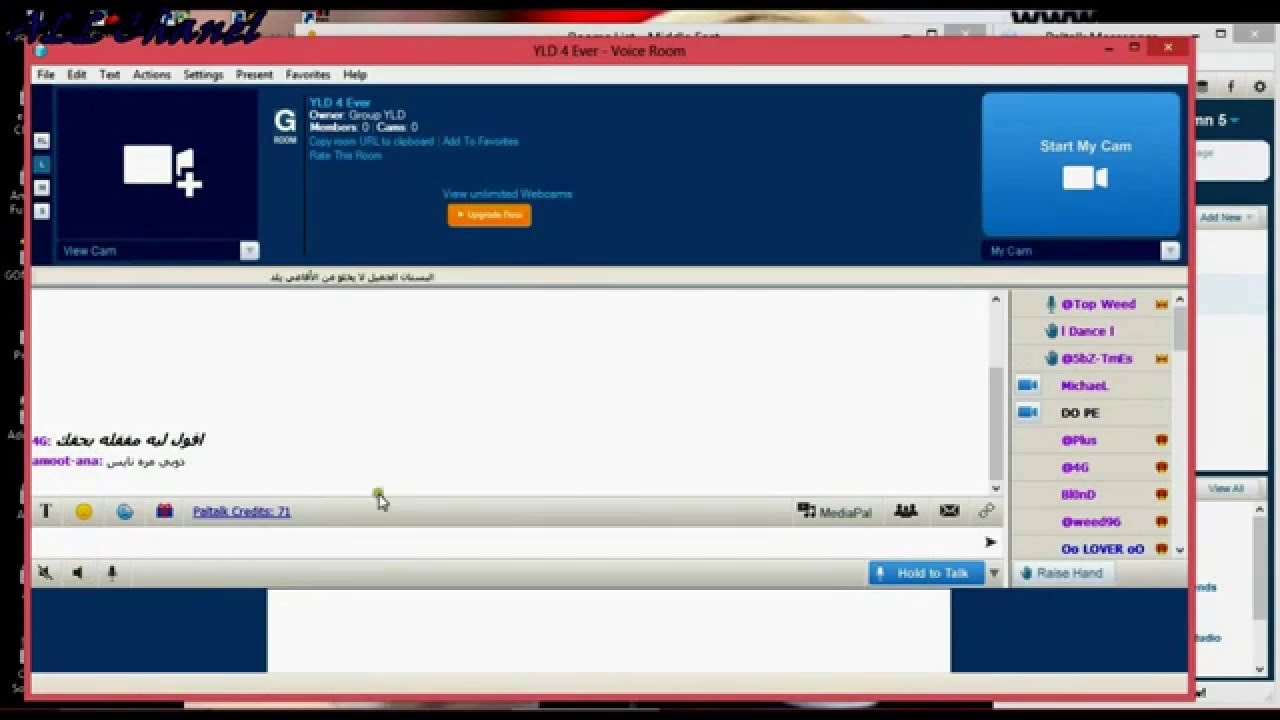Click Add New in Paltalk Messenger window
The height and width of the screenshot is (720, 1280).
pos(1226,217)
